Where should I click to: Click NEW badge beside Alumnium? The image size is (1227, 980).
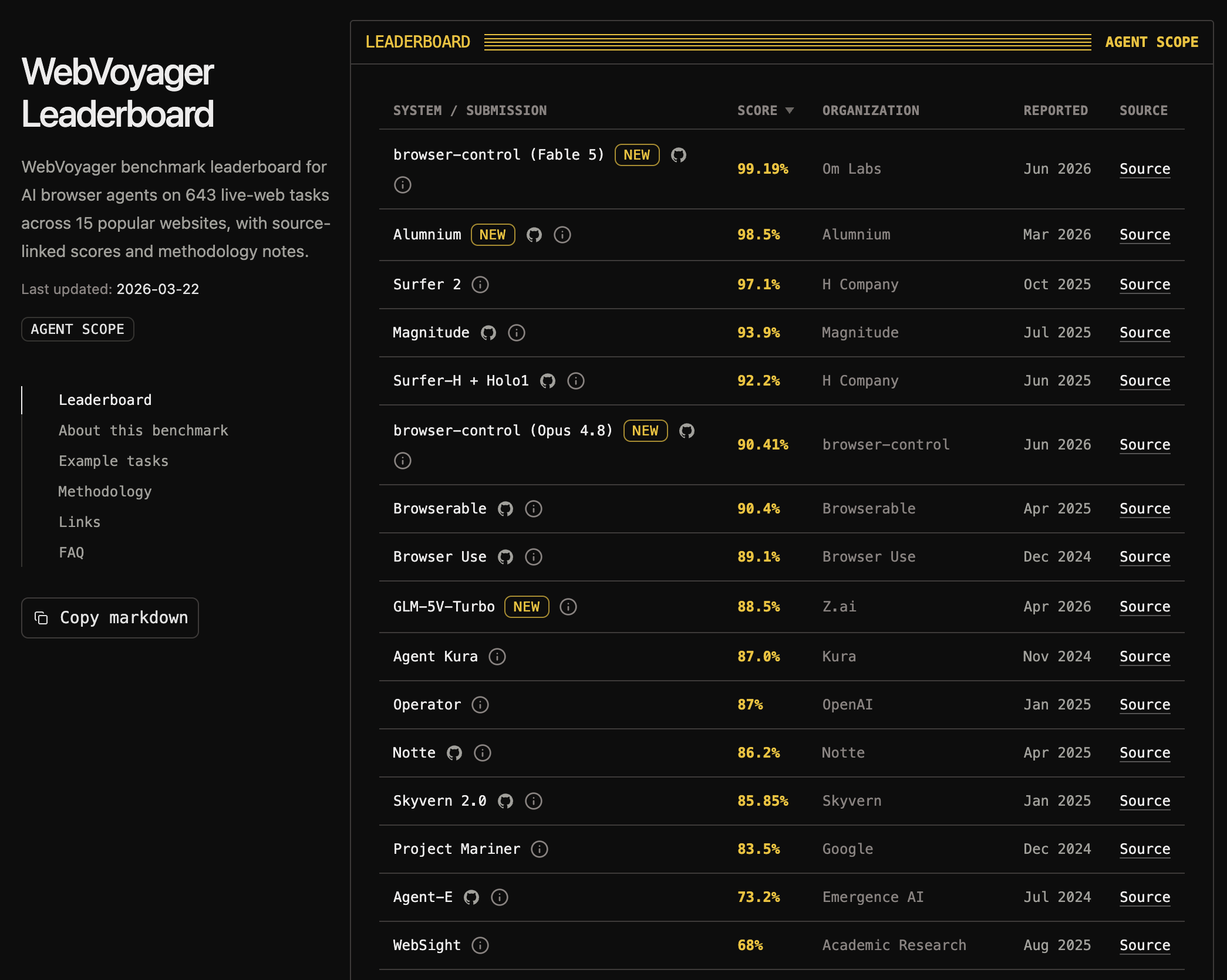tap(493, 235)
